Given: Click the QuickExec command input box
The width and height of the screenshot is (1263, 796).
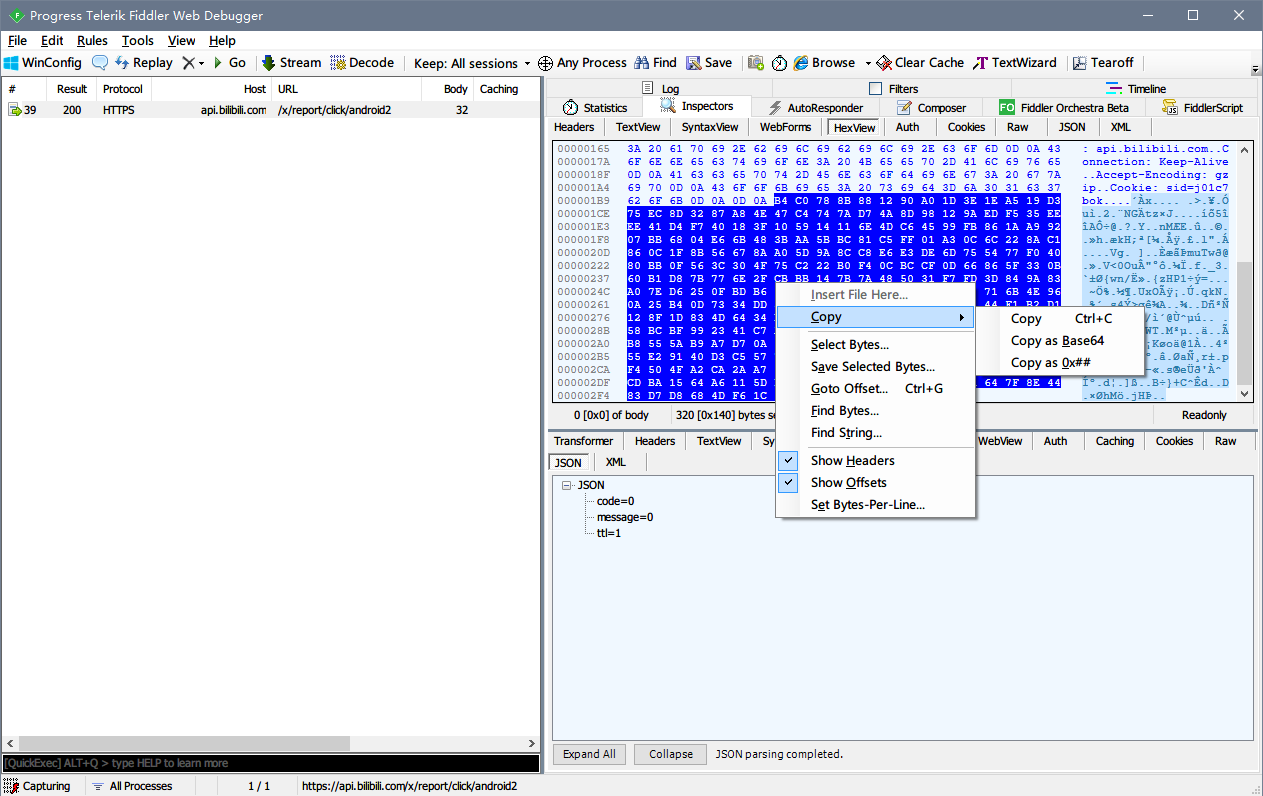Looking at the screenshot, I should pyautogui.click(x=270, y=763).
